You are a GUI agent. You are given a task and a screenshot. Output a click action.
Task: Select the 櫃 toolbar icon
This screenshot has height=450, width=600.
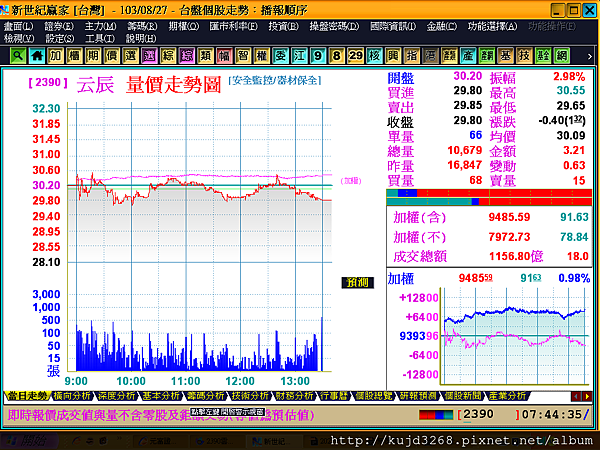(74, 56)
